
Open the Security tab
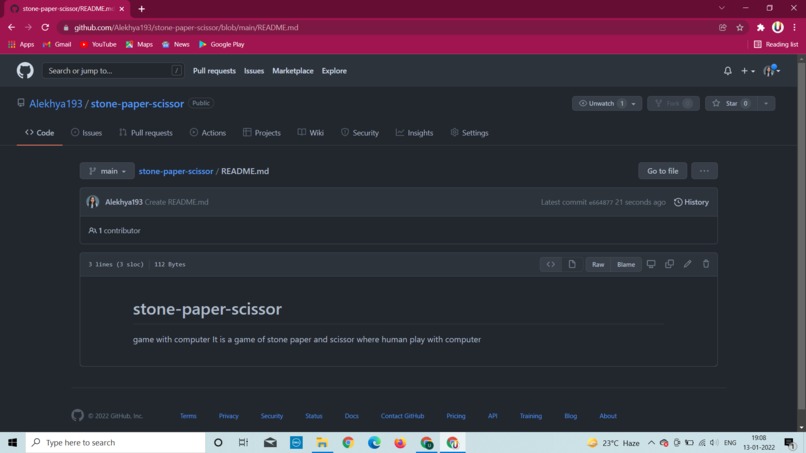pyautogui.click(x=360, y=133)
